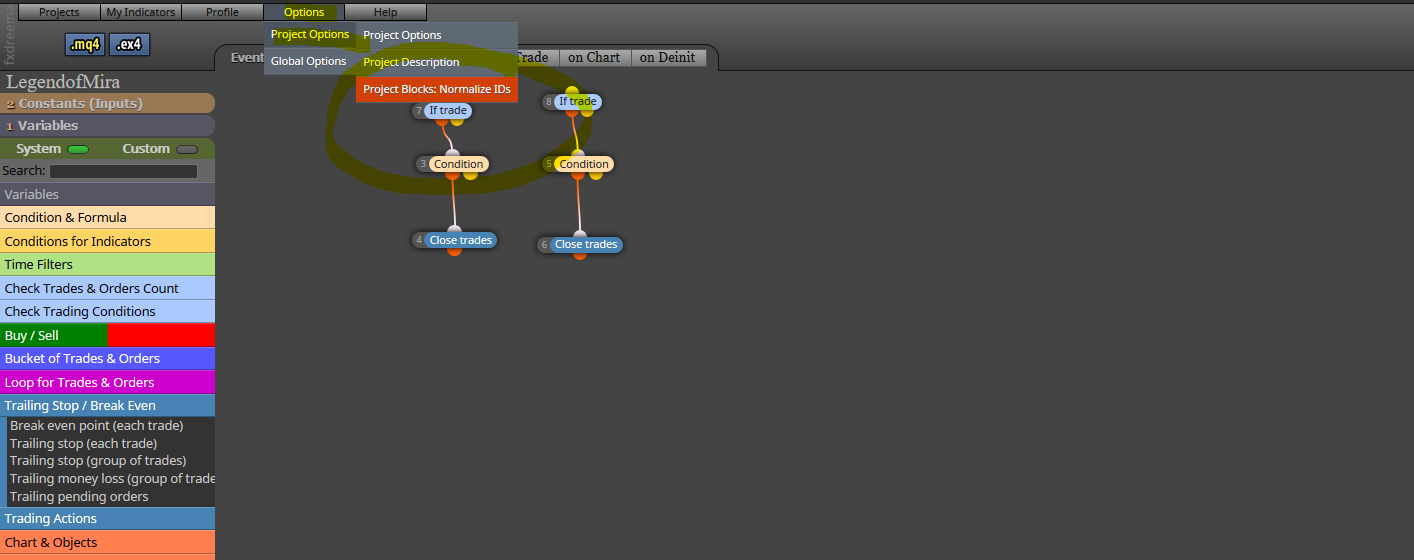Enable the Custom blocks toggle
This screenshot has height=560, width=1414.
(x=187, y=149)
